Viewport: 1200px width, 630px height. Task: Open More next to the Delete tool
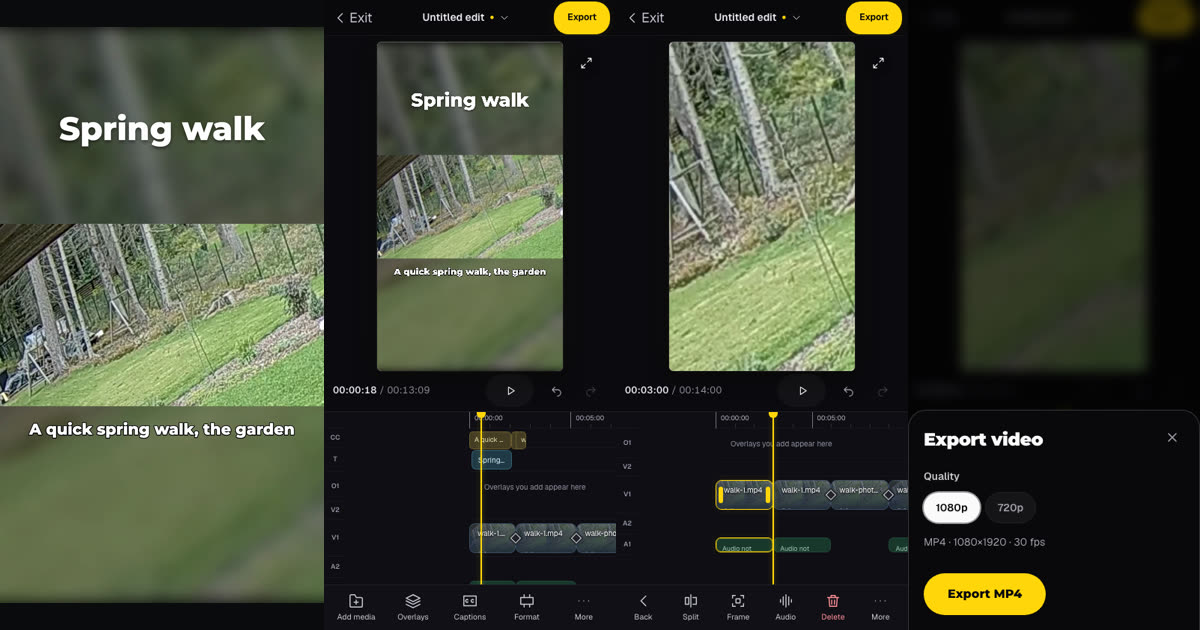(880, 607)
